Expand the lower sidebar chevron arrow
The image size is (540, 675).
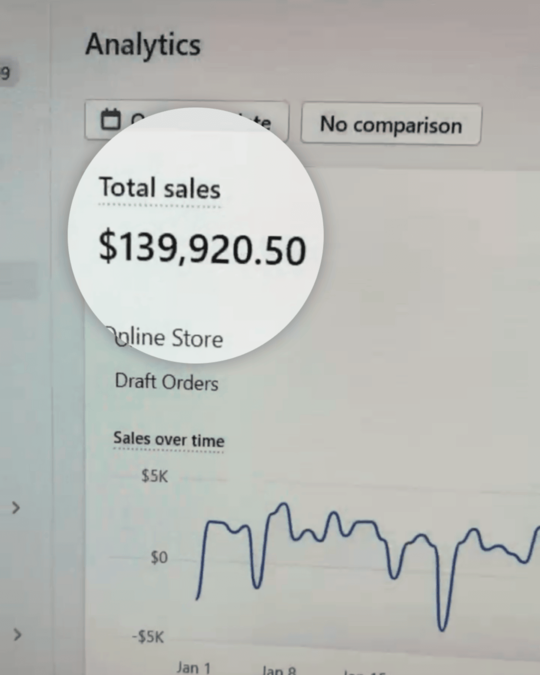pos(17,635)
